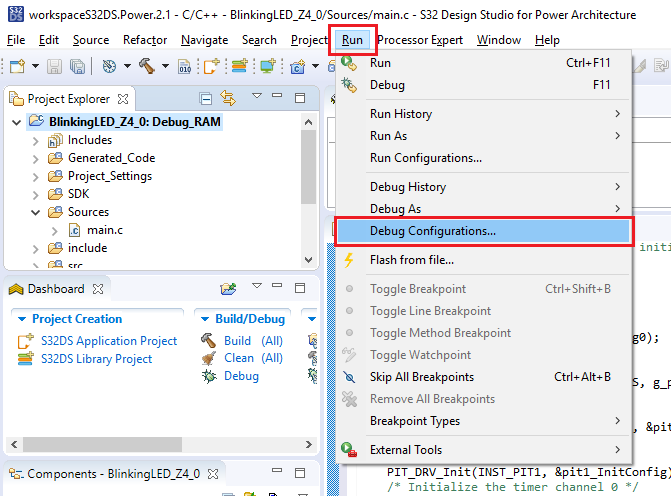
Task: Select Run Configurations... menu entry
Action: (x=484, y=158)
